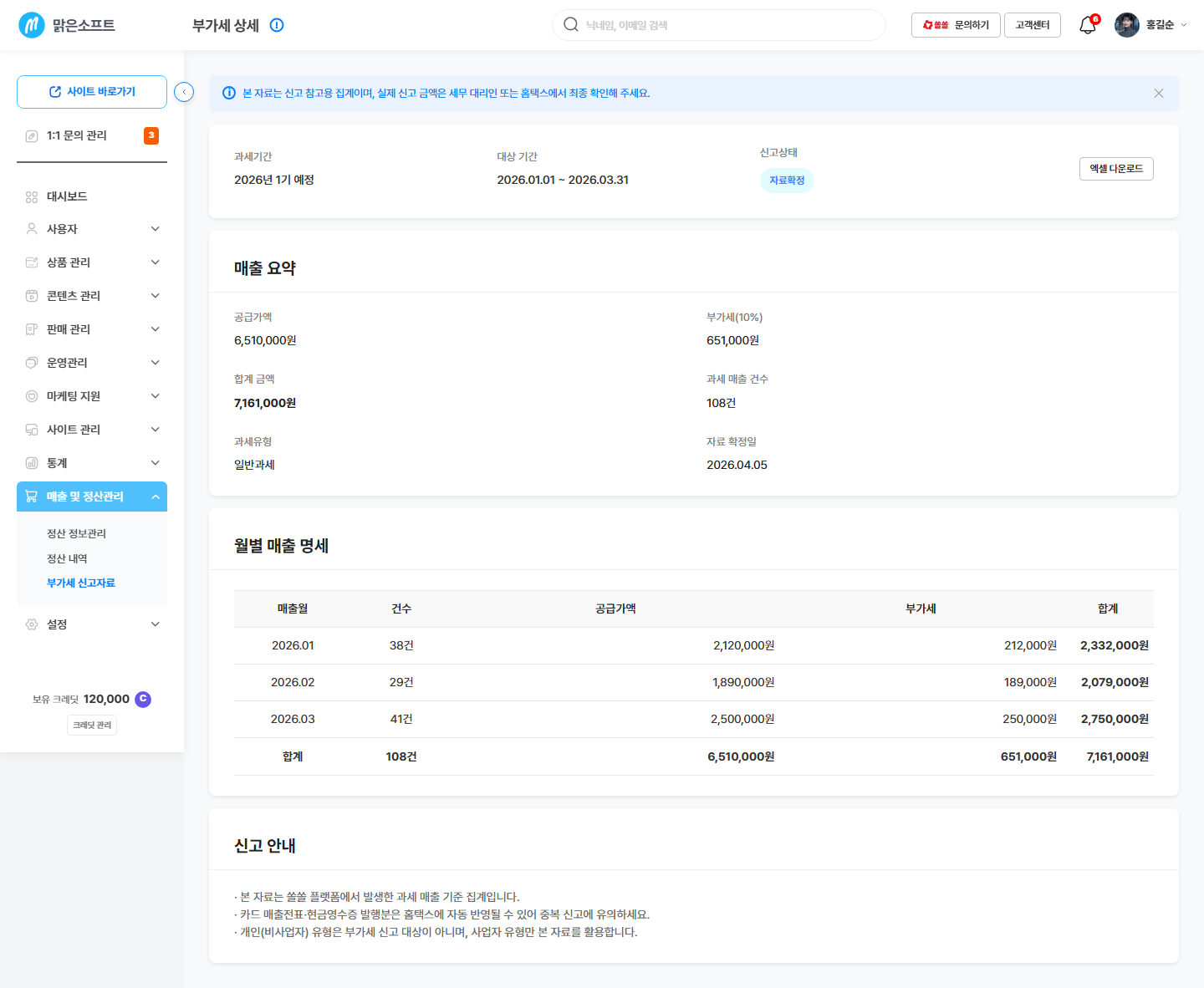Select 부가세 신고자료 submenu item

81,583
